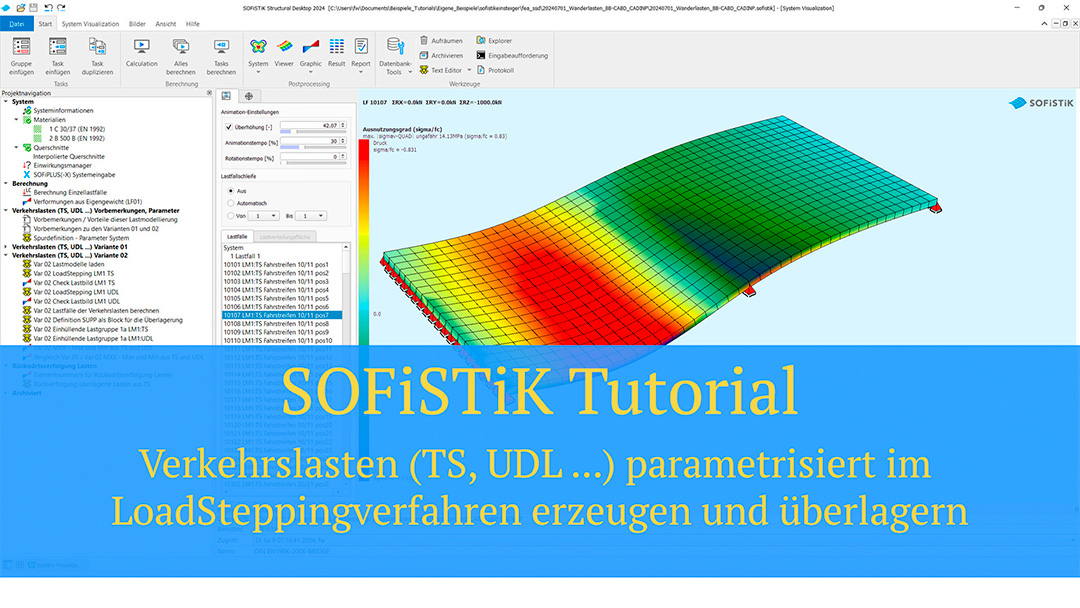
Task: Click the Aufräumen trash icon
Action: [424, 41]
